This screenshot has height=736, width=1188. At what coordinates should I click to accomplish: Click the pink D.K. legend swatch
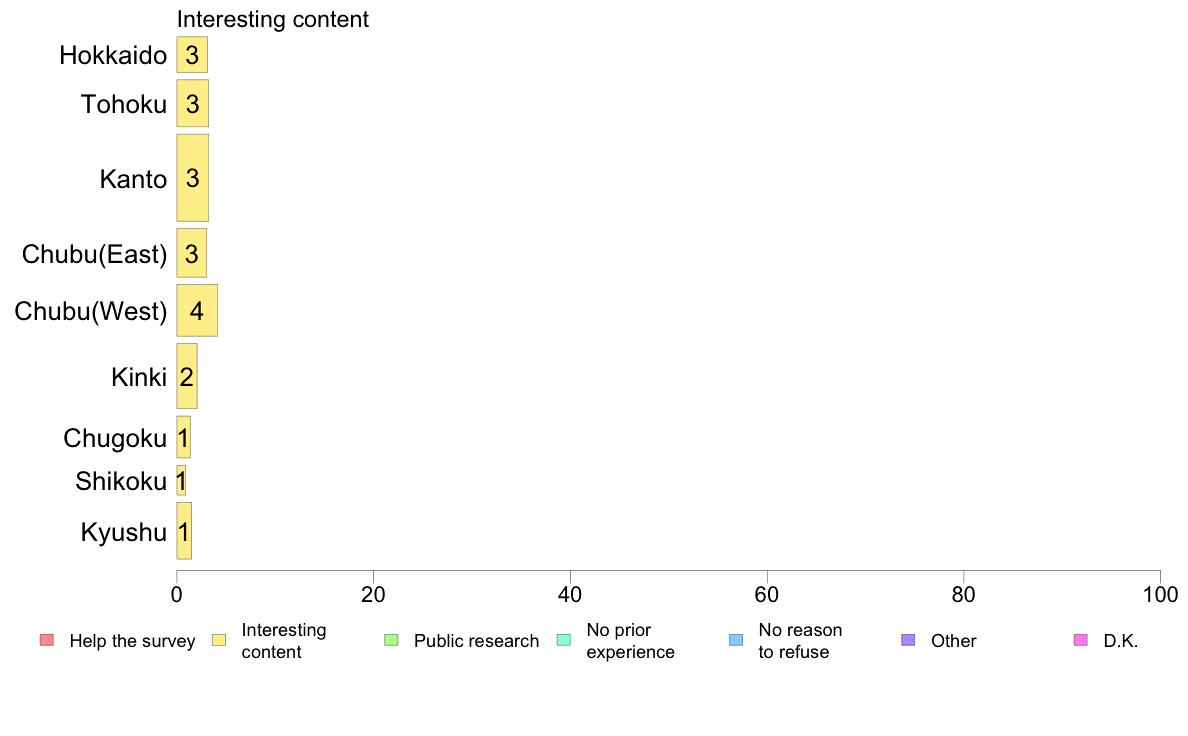[1080, 640]
